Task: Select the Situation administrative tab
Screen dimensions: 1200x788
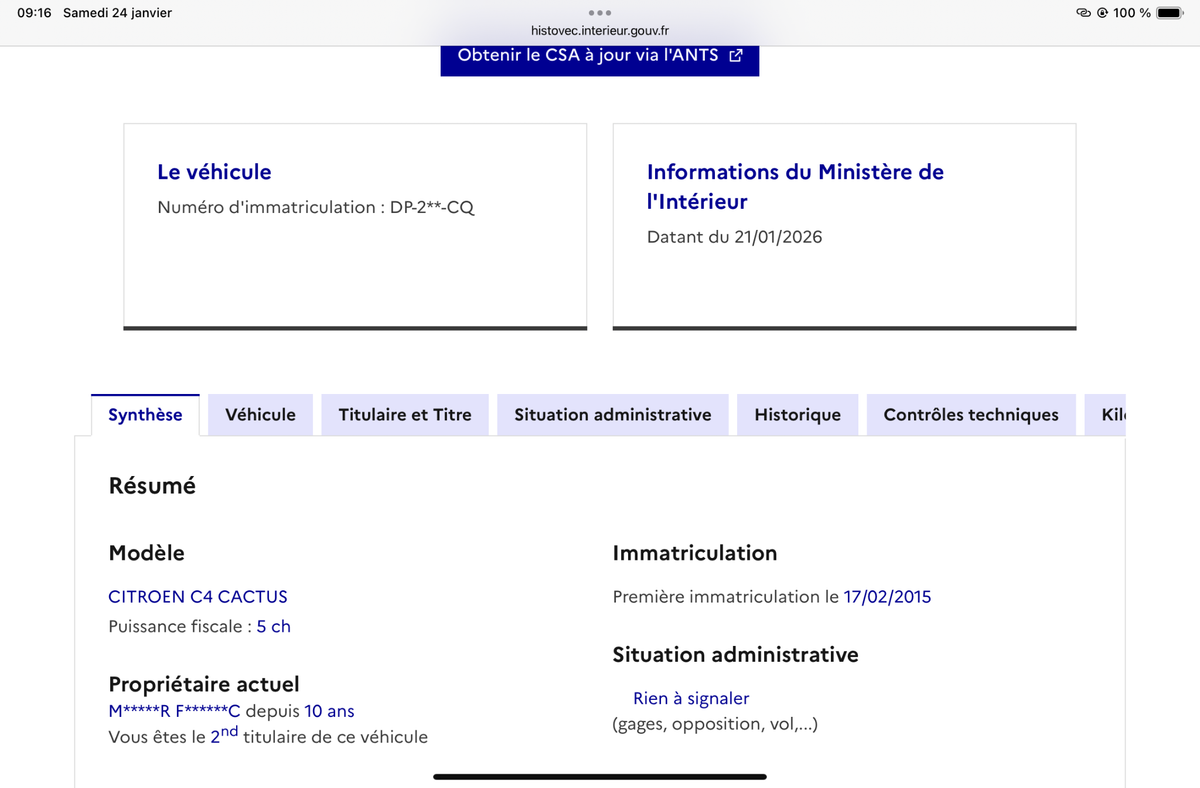Action: (x=612, y=414)
